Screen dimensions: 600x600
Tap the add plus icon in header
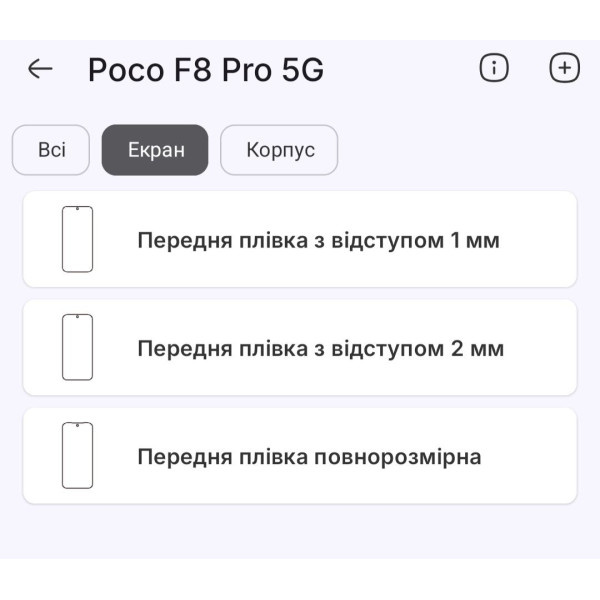pos(565,68)
